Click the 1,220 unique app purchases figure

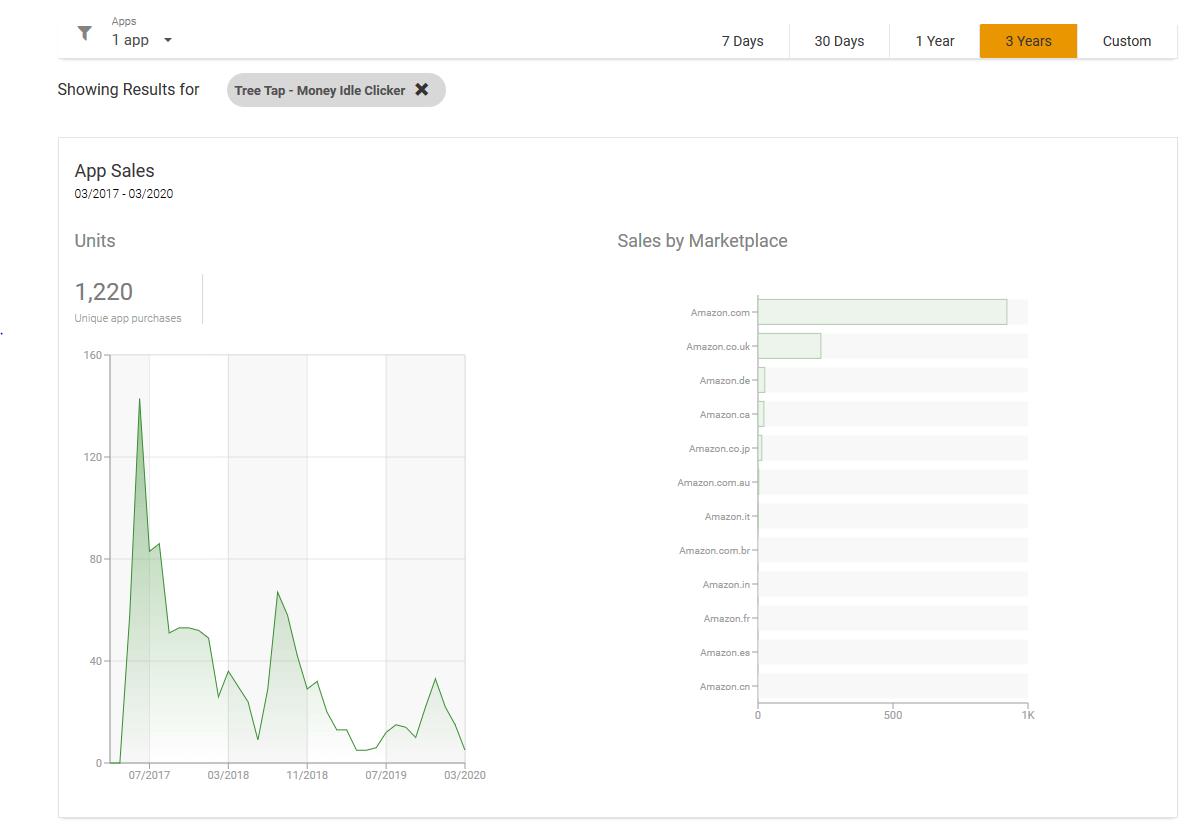104,292
